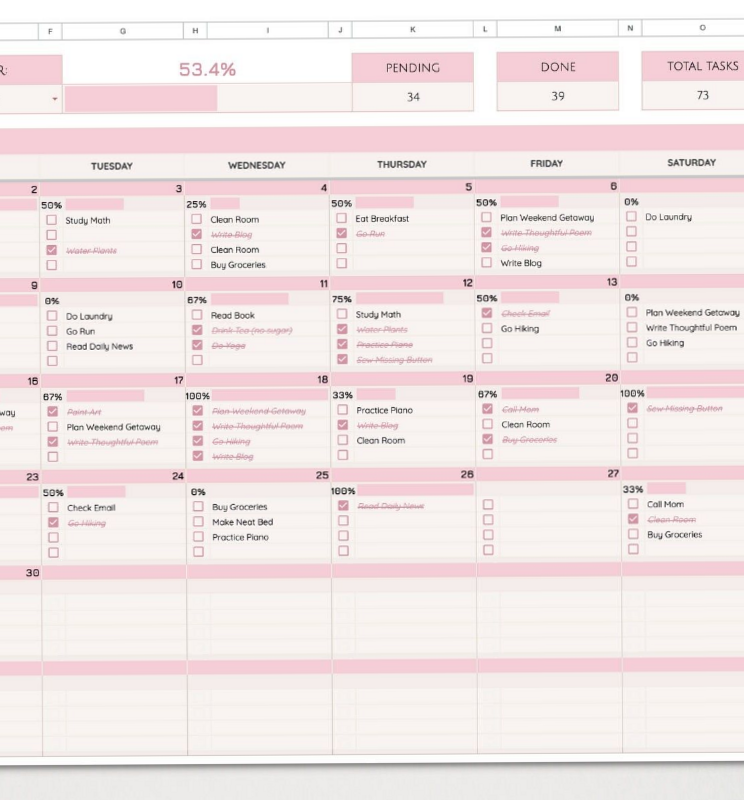Uncheck Sew Missing Button on Thursday 12
Screen dimensions: 744x800
(x=342, y=359)
